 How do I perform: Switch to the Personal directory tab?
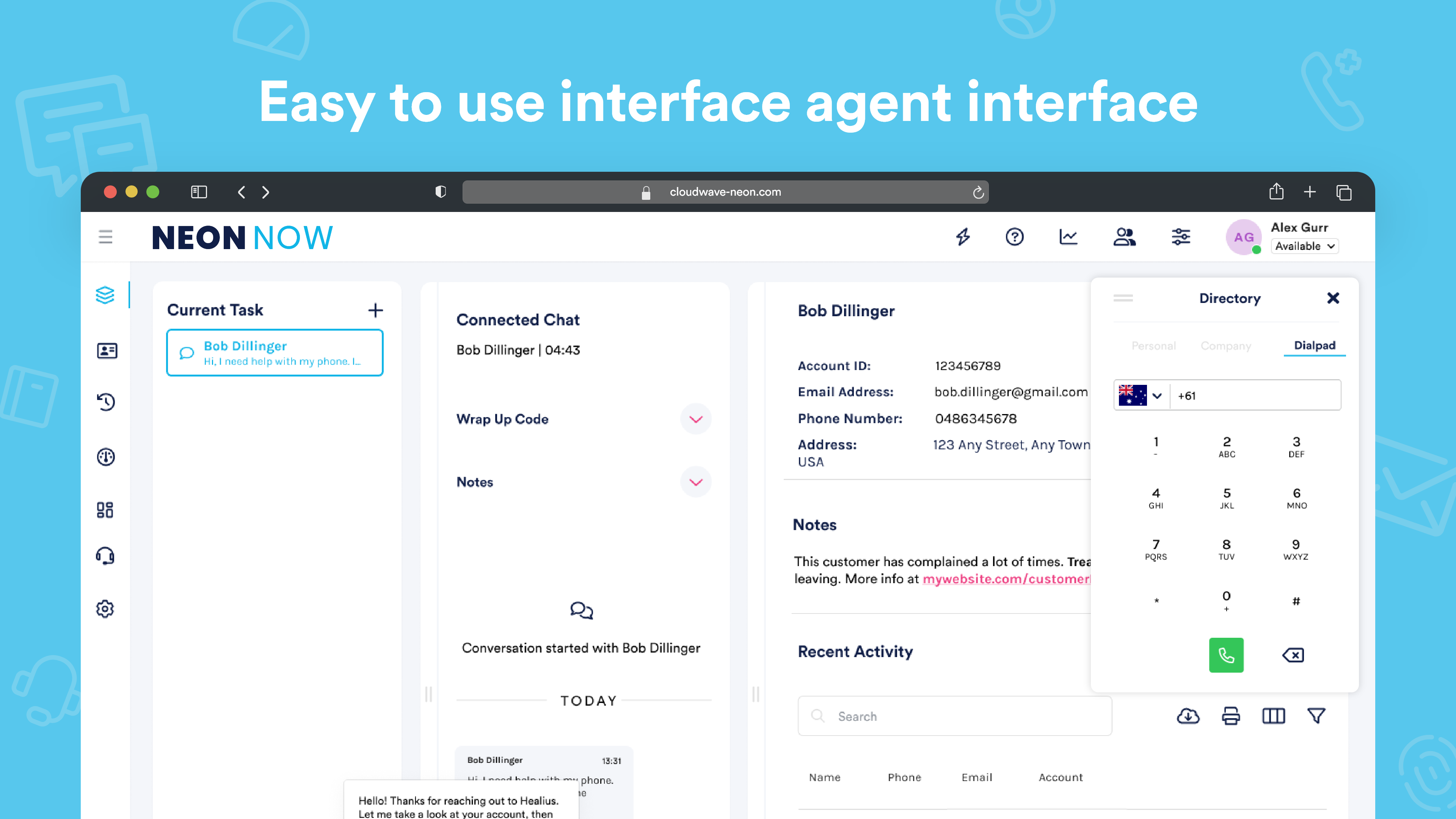pos(1153,345)
